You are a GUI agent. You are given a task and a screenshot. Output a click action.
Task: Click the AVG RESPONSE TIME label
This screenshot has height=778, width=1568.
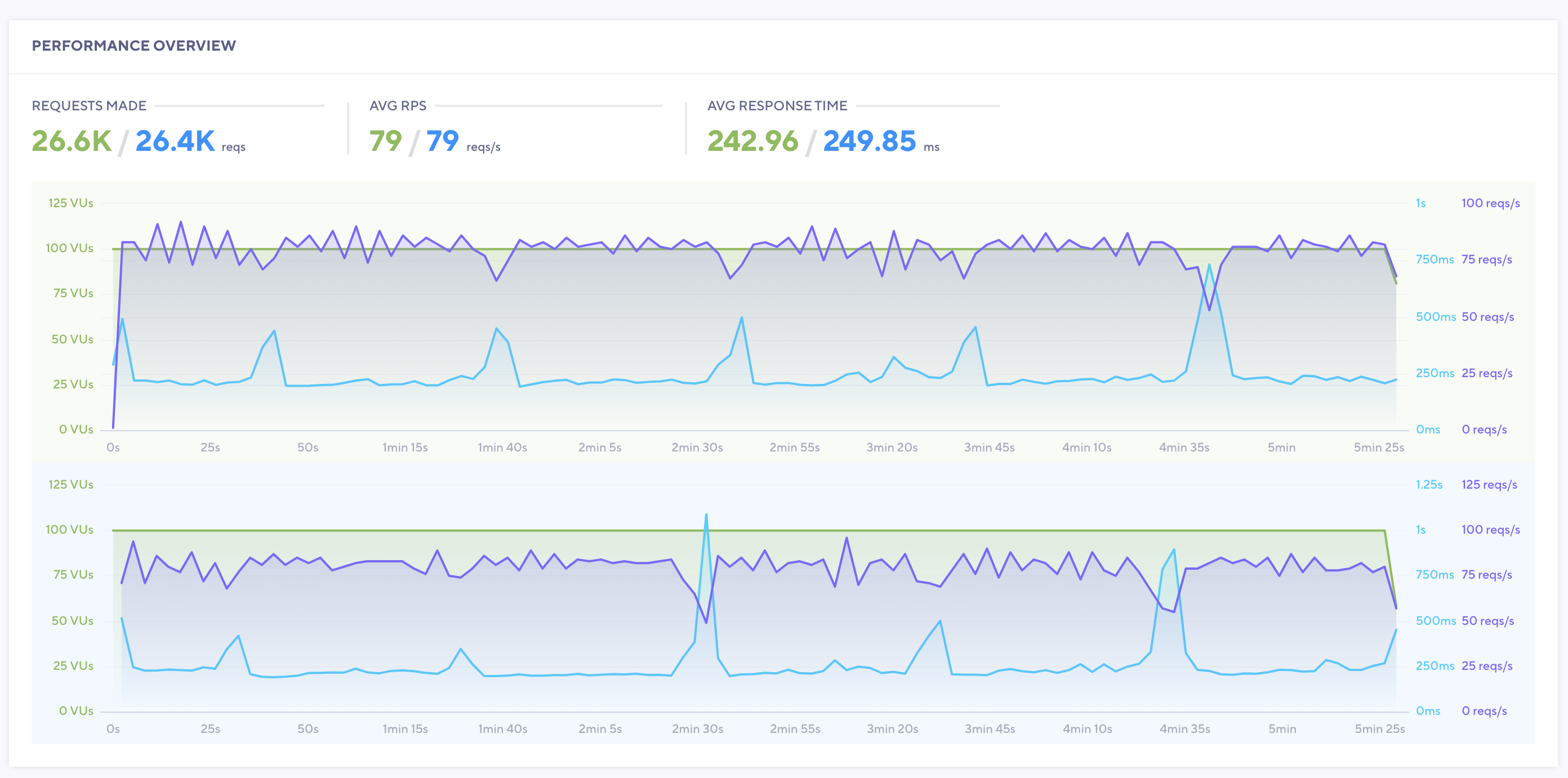click(777, 105)
